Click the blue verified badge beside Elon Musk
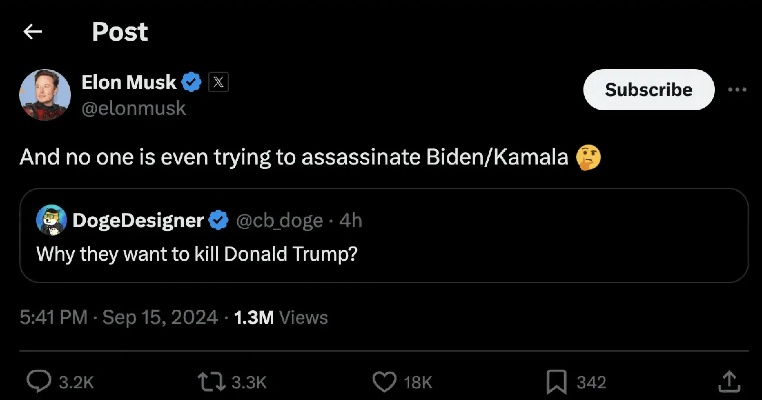762x400 pixels. pos(193,83)
